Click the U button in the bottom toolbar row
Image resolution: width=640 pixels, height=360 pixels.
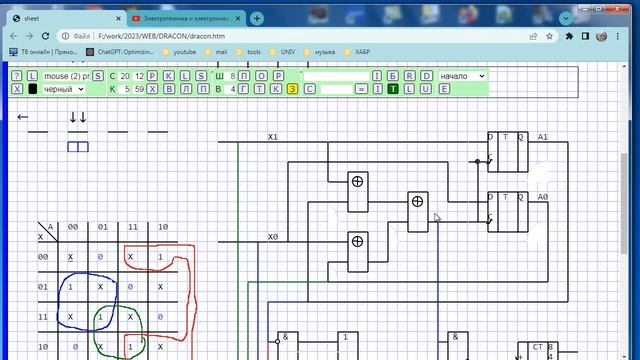point(425,89)
